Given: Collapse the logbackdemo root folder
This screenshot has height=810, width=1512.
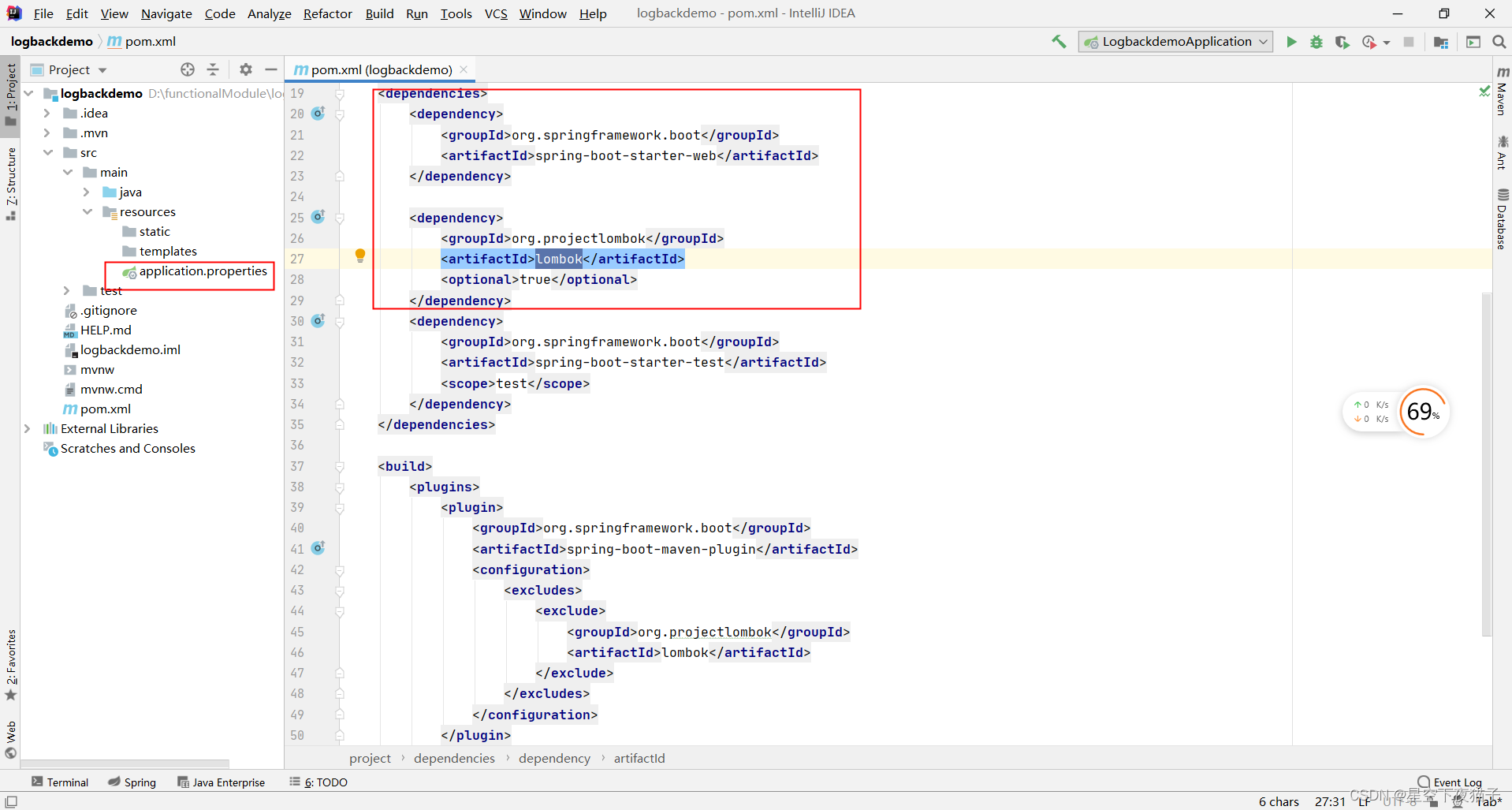Looking at the screenshot, I should tap(29, 93).
